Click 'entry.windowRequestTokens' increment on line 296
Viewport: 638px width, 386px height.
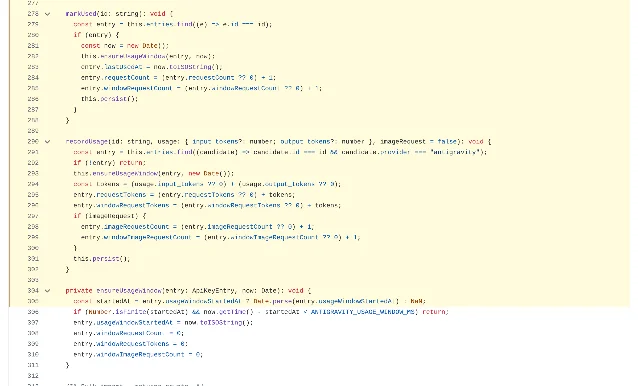click(x=207, y=205)
